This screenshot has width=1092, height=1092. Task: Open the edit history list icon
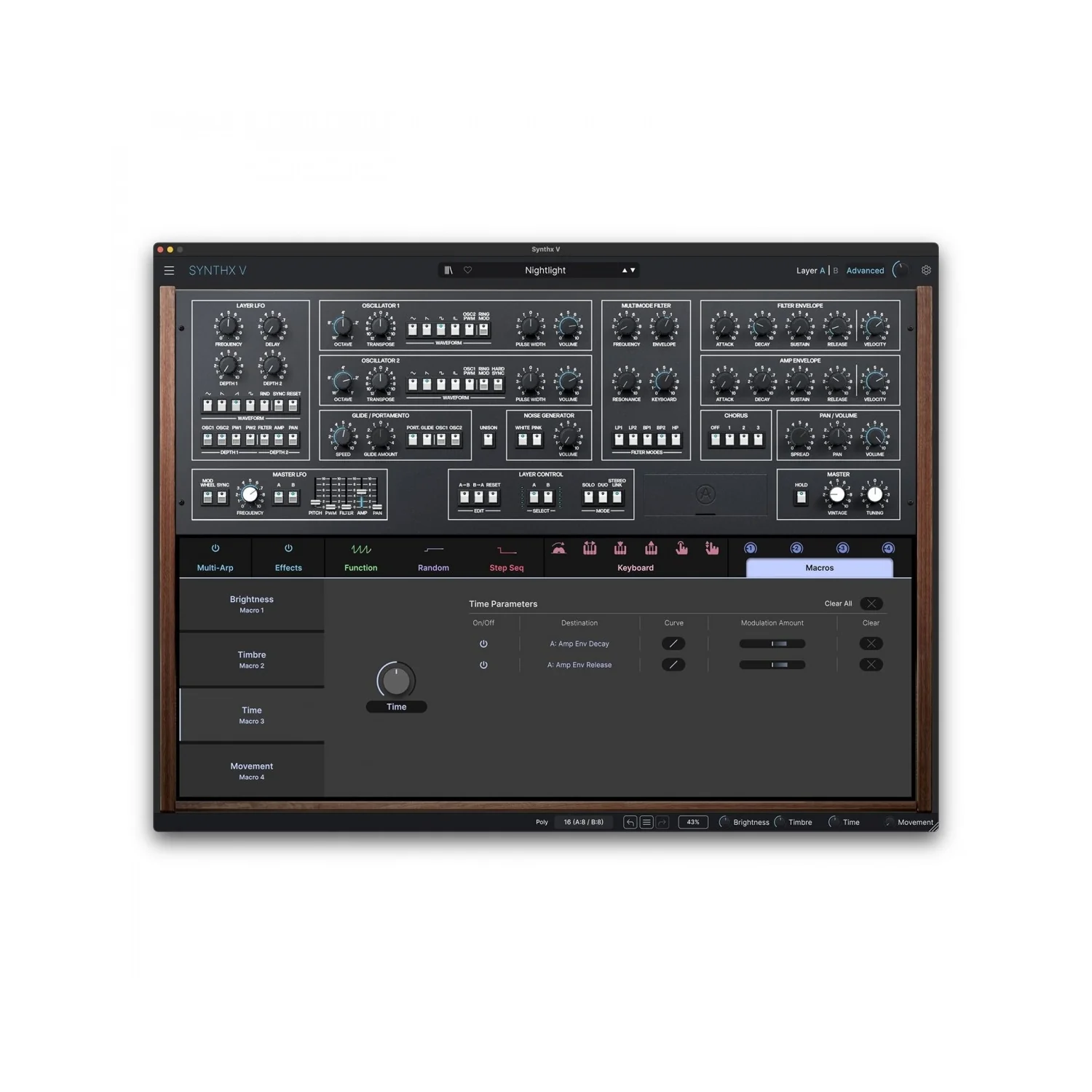point(646,822)
